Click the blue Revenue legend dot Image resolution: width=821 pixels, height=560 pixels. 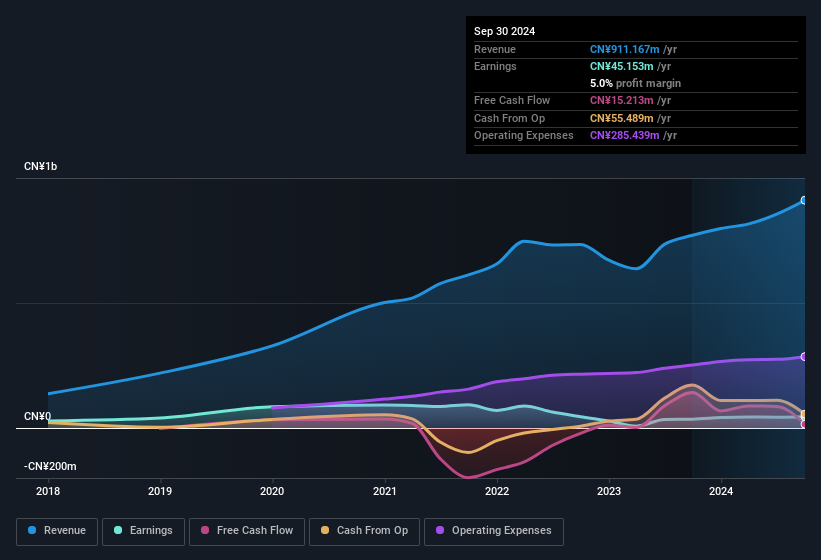click(33, 531)
